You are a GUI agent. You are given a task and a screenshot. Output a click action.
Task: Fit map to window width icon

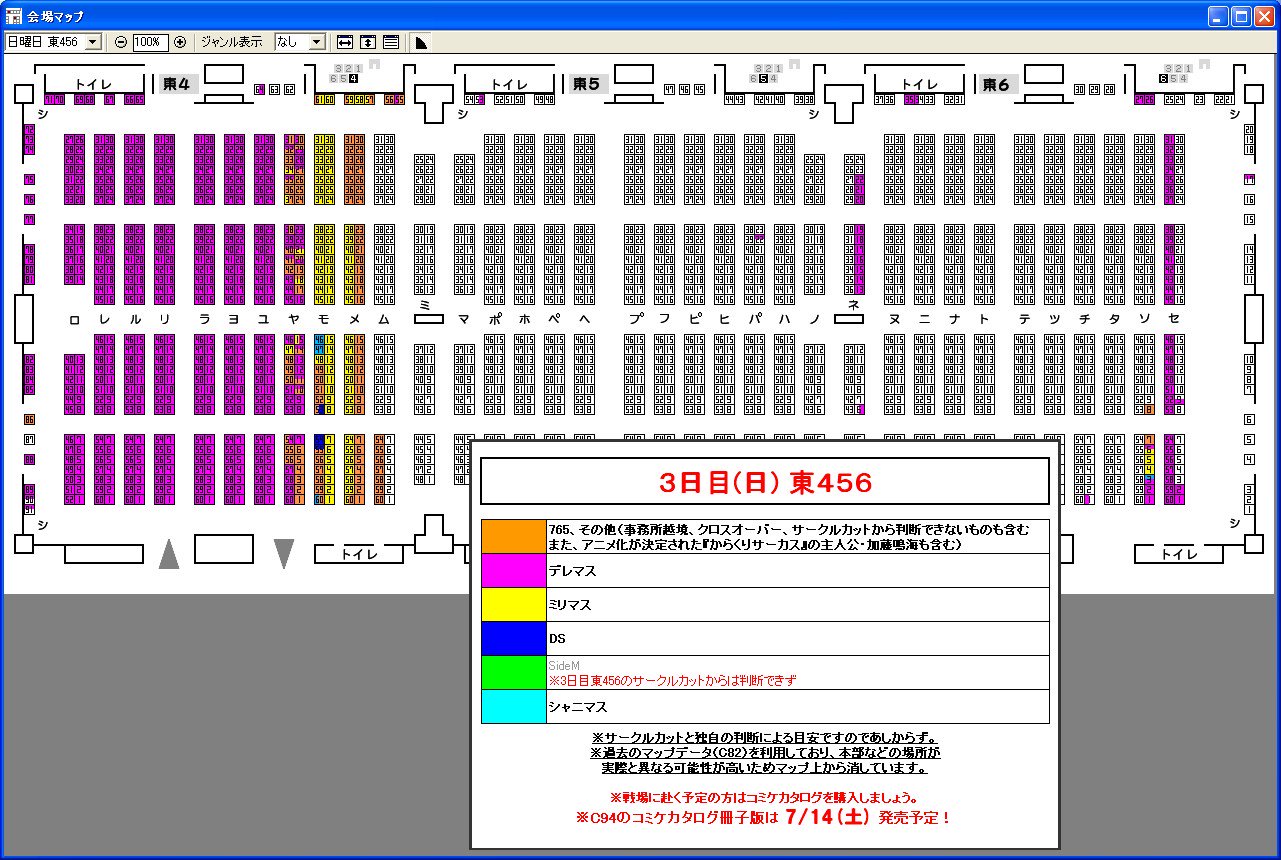345,42
